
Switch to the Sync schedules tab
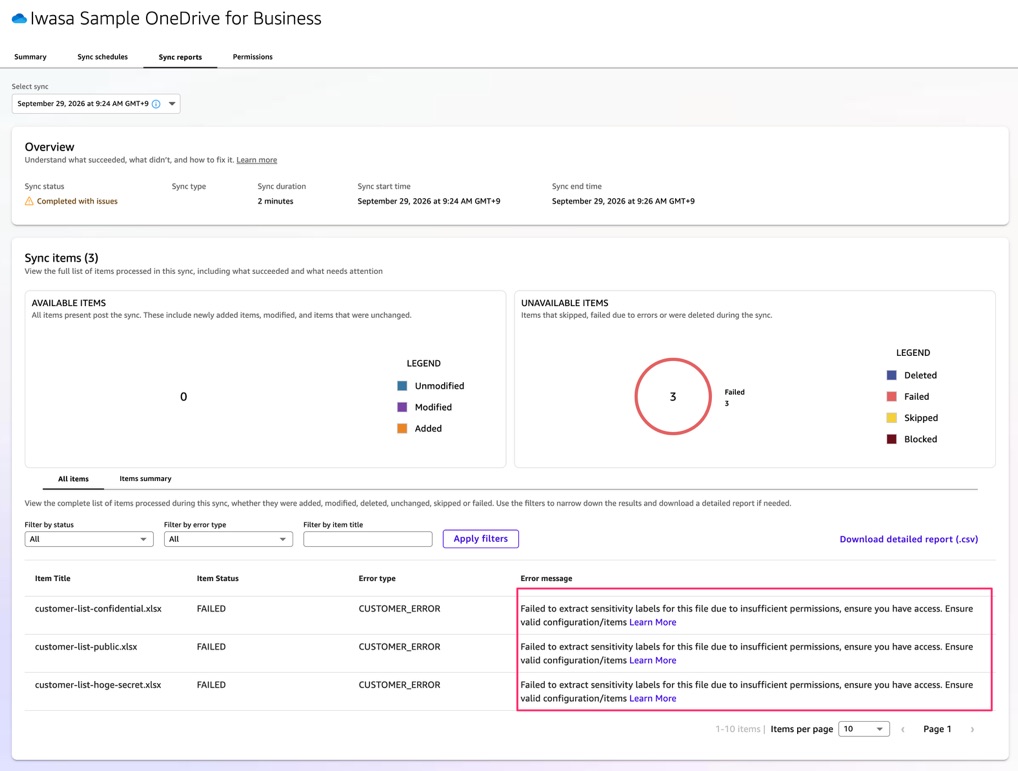pyautogui.click(x=103, y=57)
